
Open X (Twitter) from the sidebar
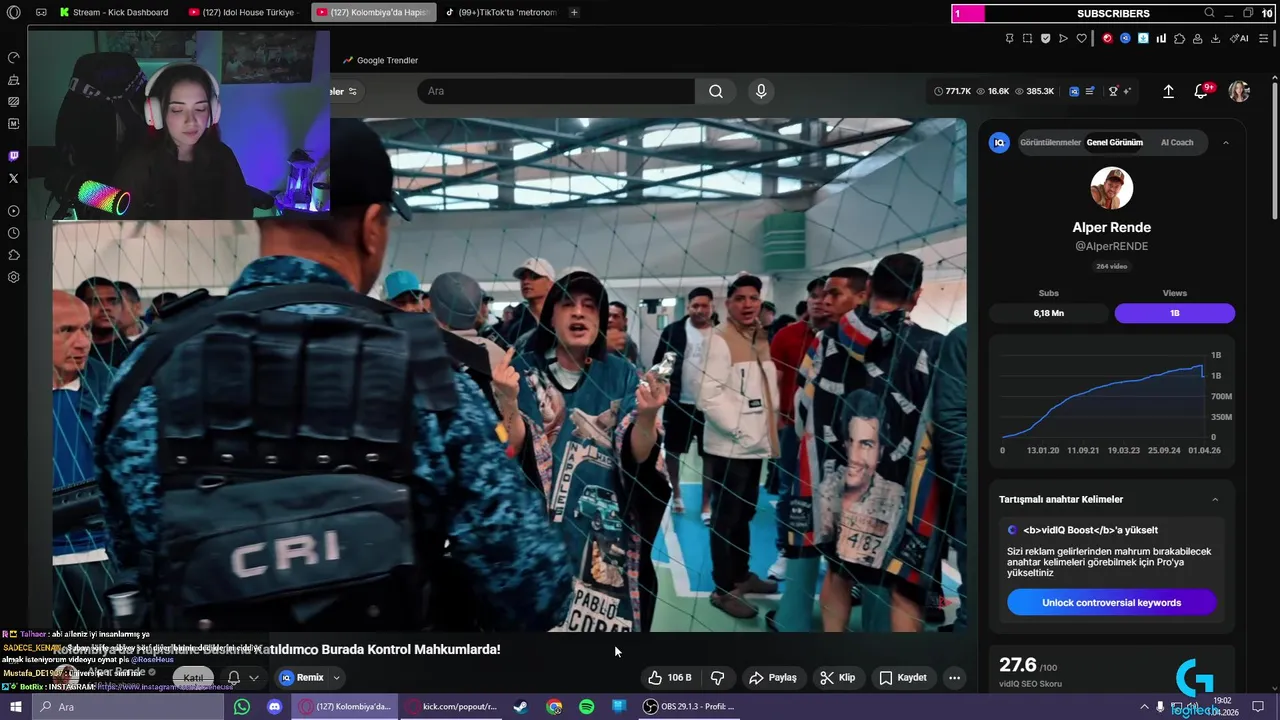14,178
